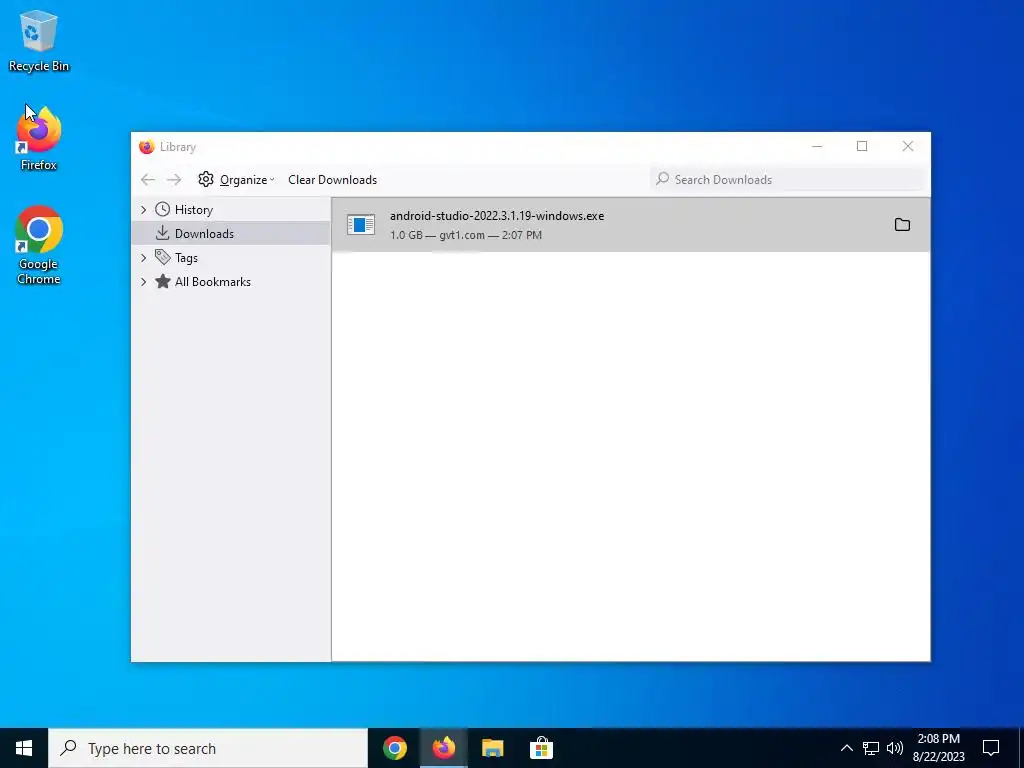The height and width of the screenshot is (768, 1024).
Task: Click the Tags label icon
Action: click(x=163, y=257)
